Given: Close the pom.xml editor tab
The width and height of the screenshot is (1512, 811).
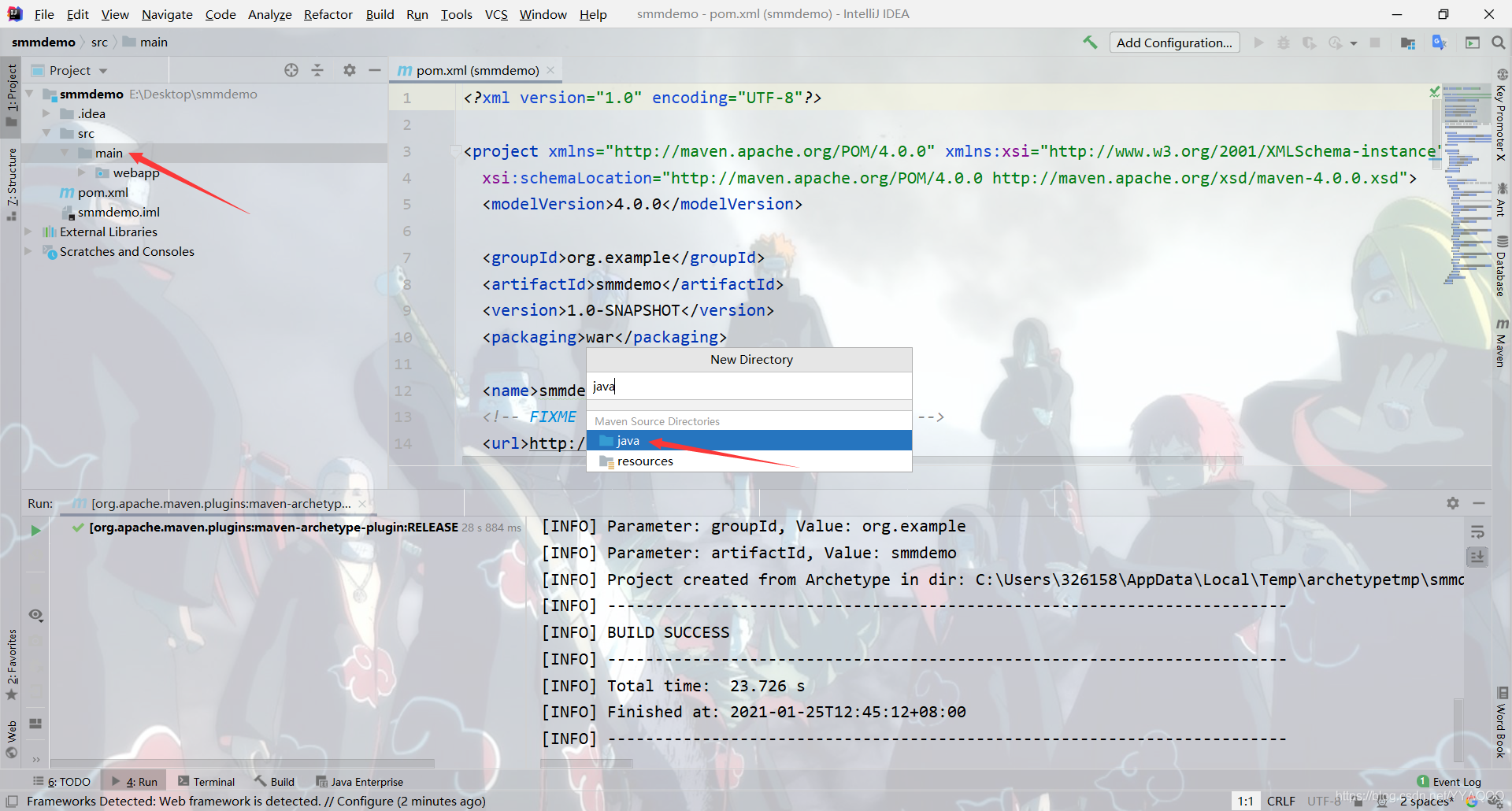Looking at the screenshot, I should click(550, 70).
